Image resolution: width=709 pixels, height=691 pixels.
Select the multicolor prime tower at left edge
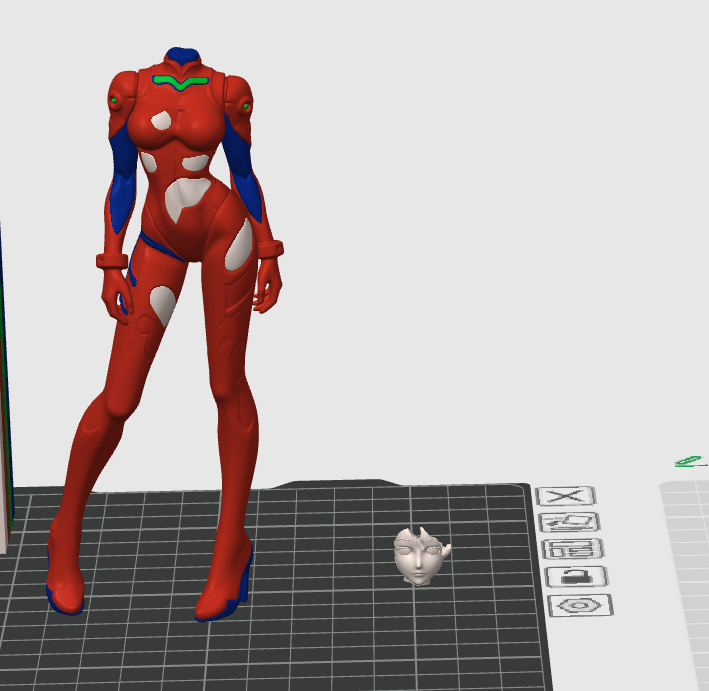[5, 389]
